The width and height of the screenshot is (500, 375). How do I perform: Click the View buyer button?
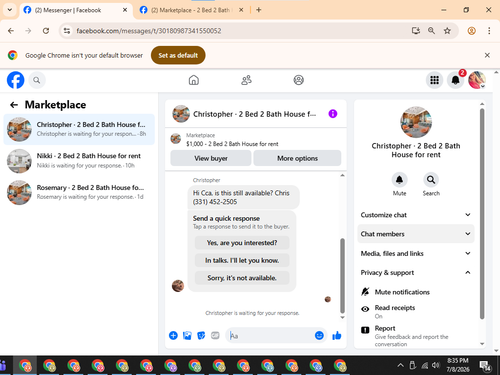[211, 158]
